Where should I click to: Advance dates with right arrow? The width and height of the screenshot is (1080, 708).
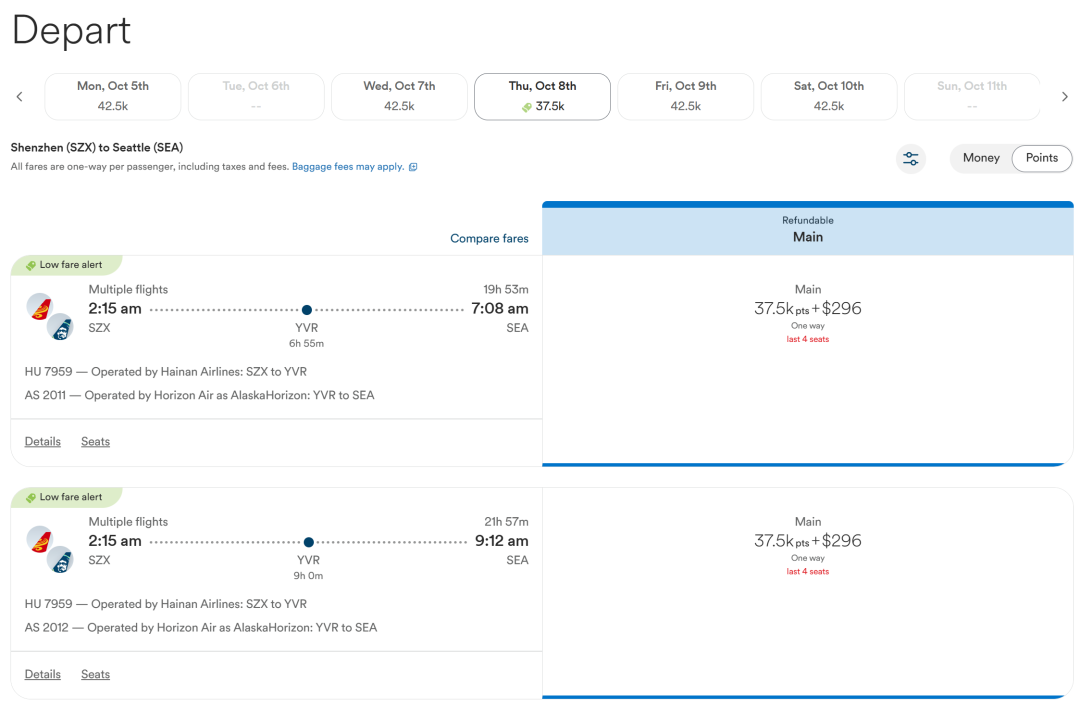(1065, 96)
